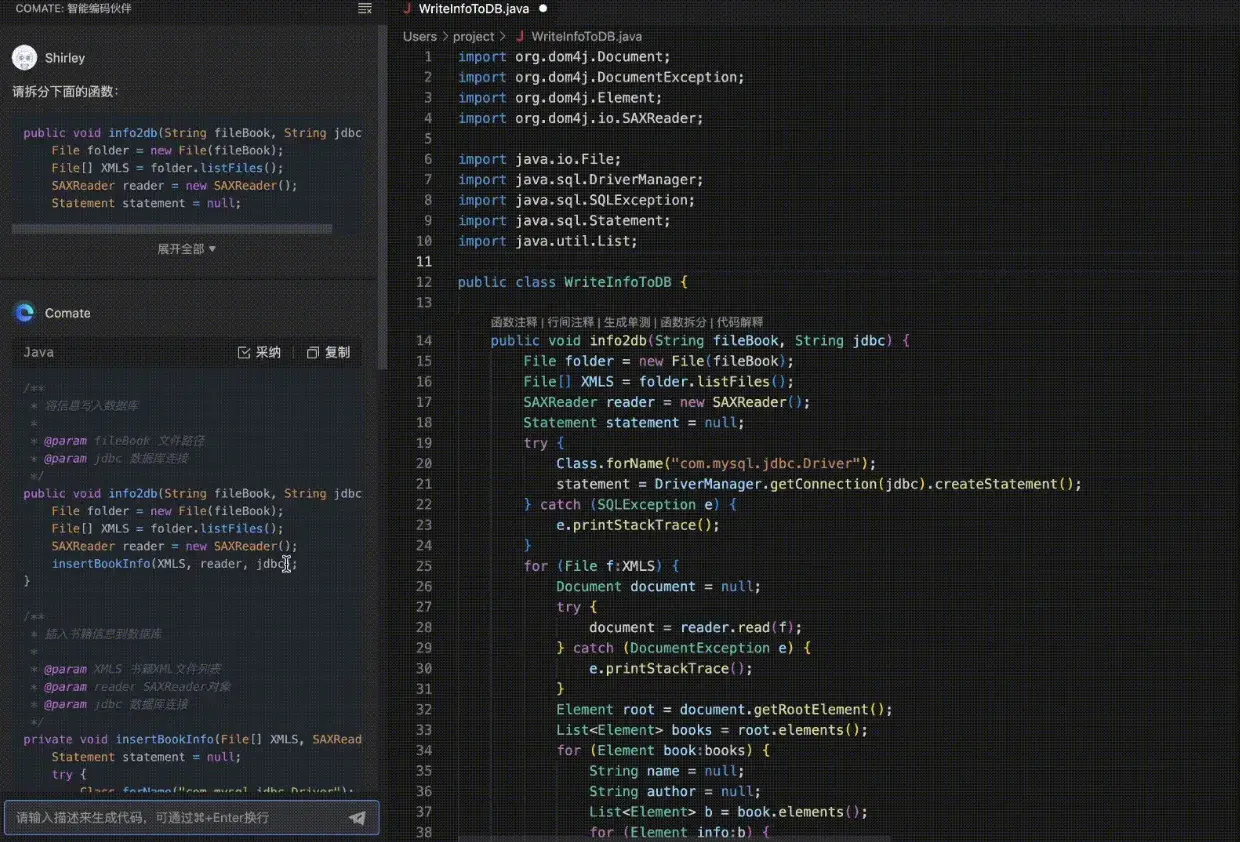Click the 代码解释 code lens link
Image resolution: width=1240 pixels, height=842 pixels.
click(x=740, y=322)
